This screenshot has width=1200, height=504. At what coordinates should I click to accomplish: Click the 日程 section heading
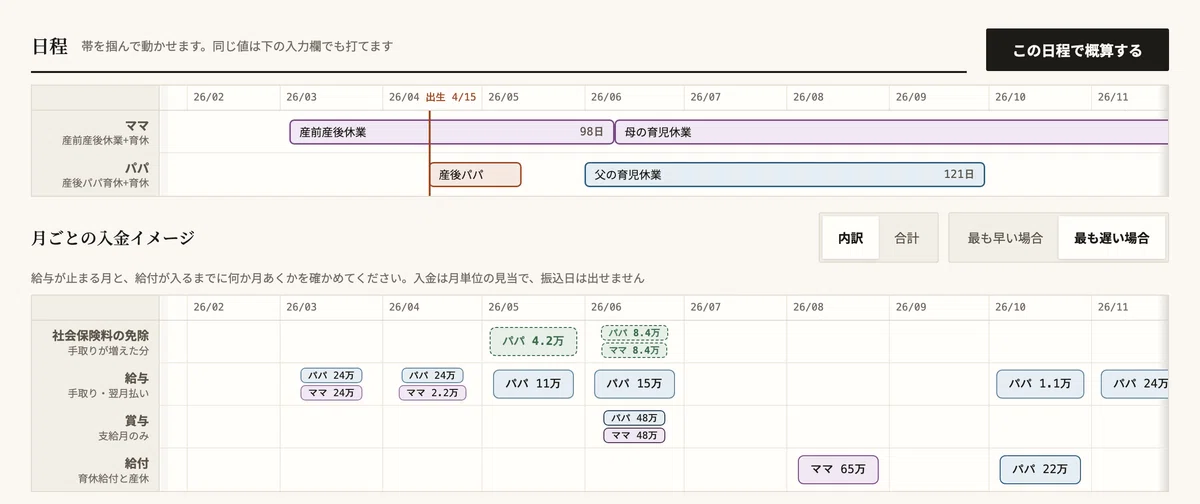[x=49, y=46]
